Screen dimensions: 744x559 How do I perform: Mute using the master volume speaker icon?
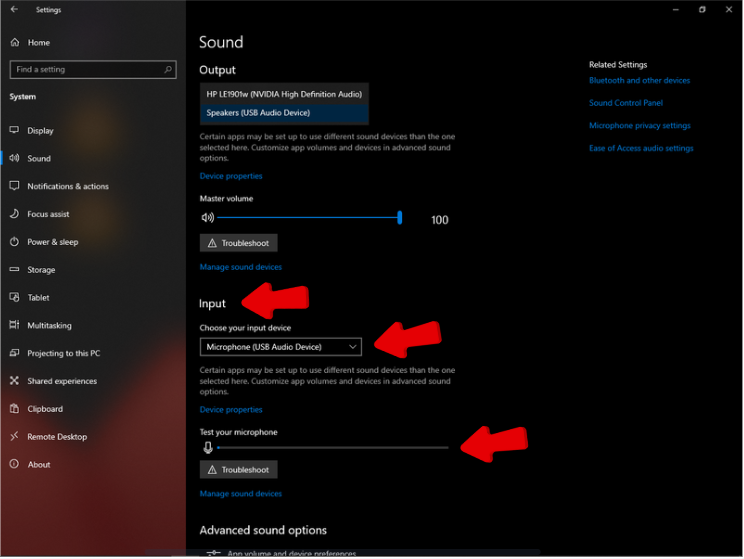207,217
